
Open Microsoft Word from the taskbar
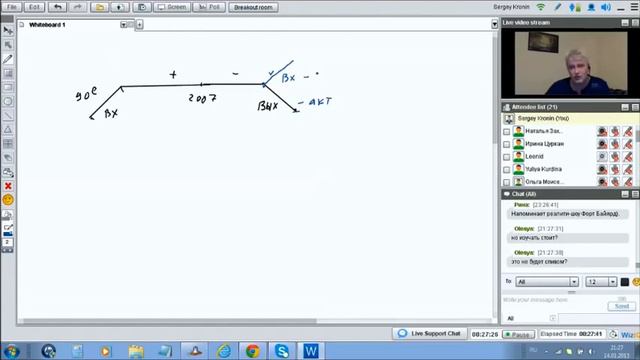[x=311, y=351]
